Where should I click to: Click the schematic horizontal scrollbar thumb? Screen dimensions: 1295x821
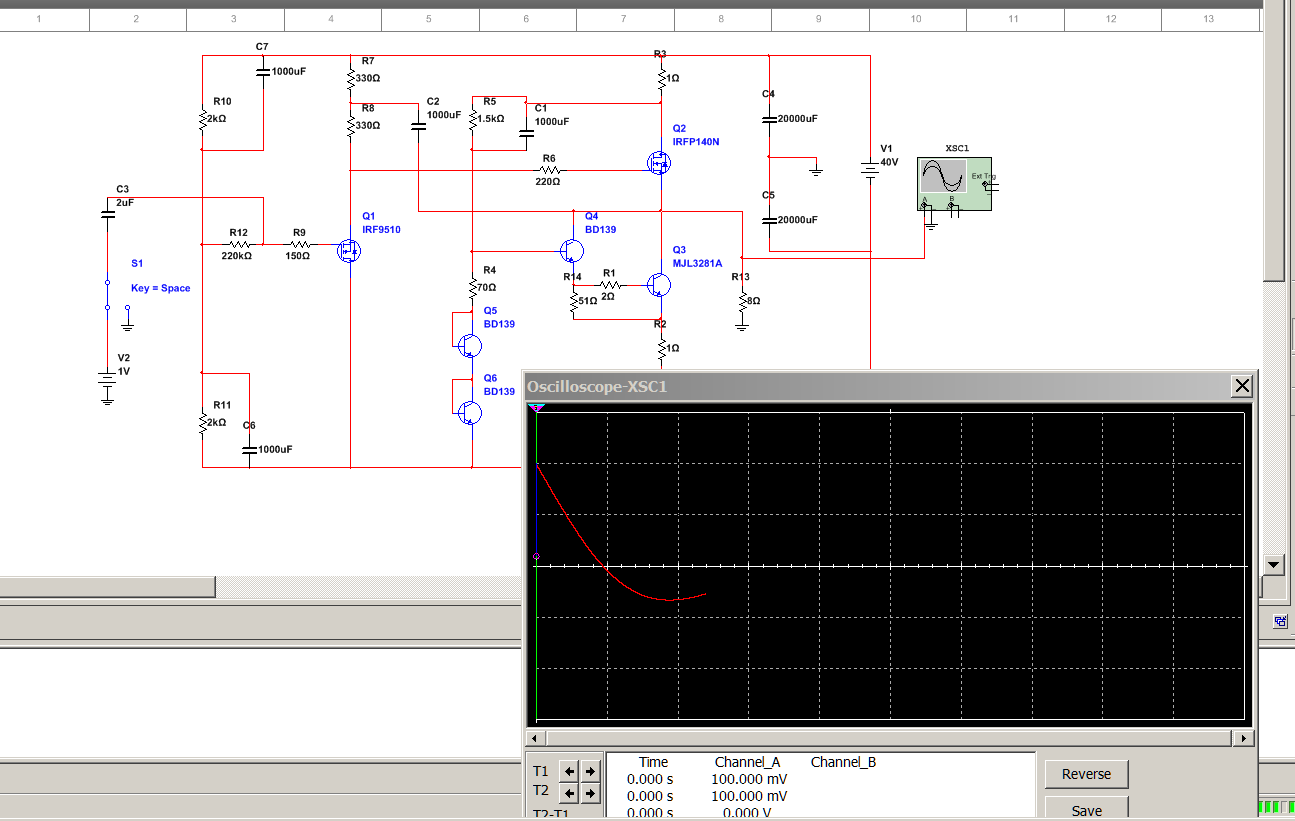point(107,587)
